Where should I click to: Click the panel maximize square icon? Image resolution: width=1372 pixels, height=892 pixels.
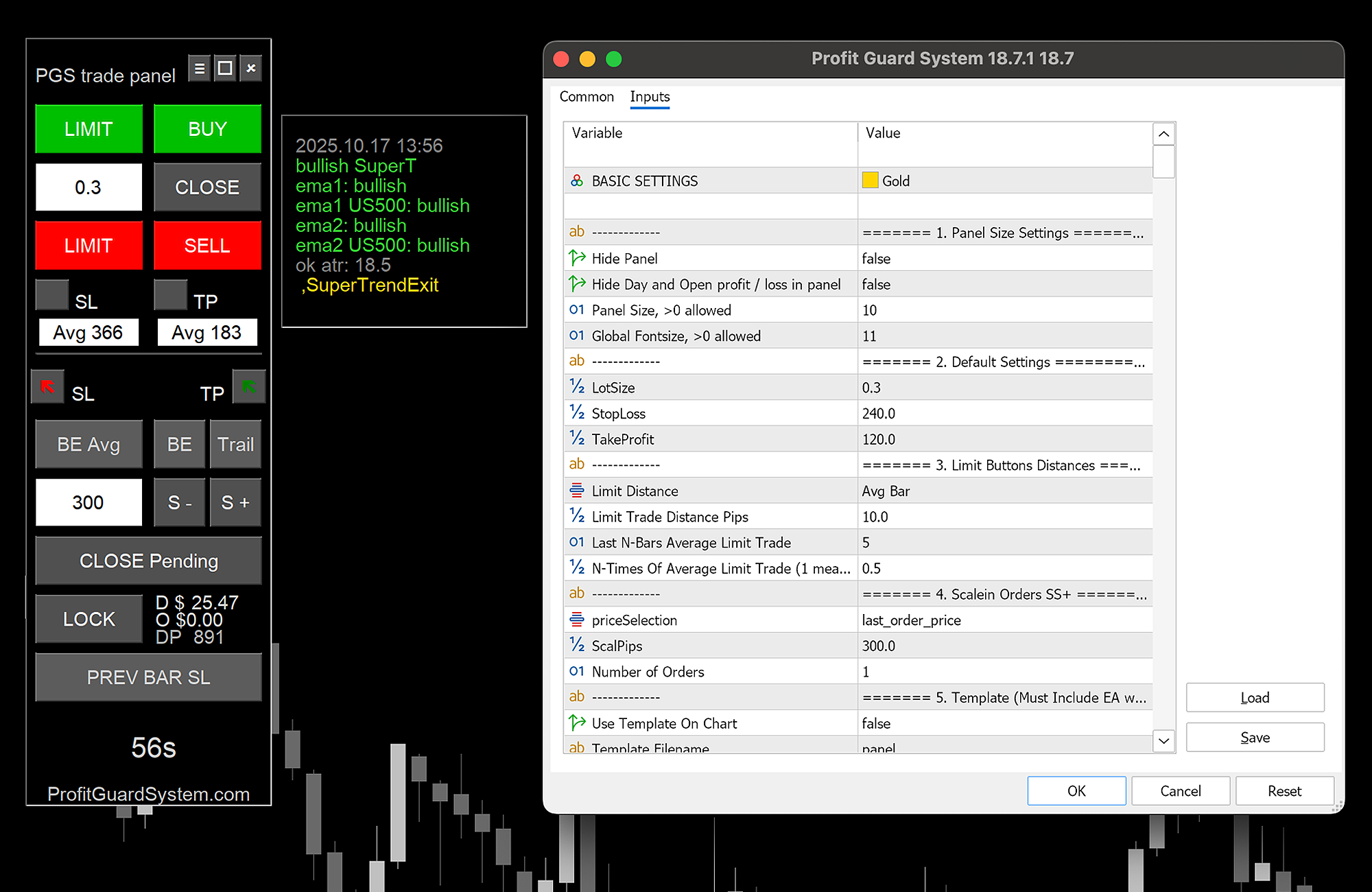pos(225,69)
